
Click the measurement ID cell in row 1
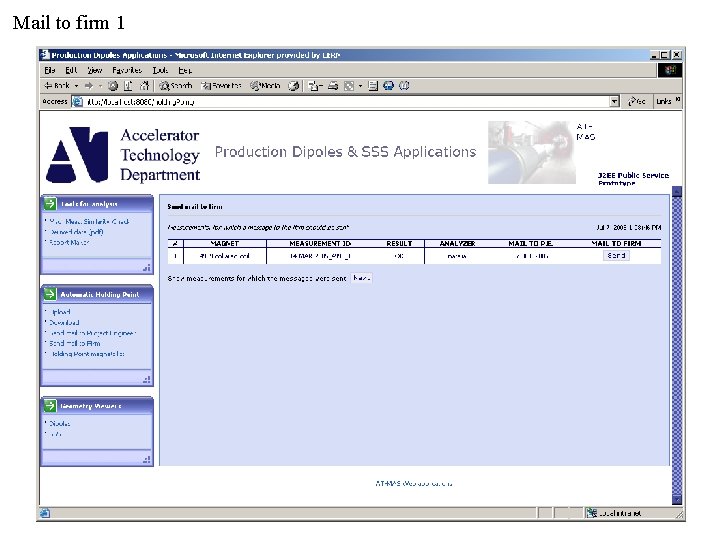[x=320, y=256]
